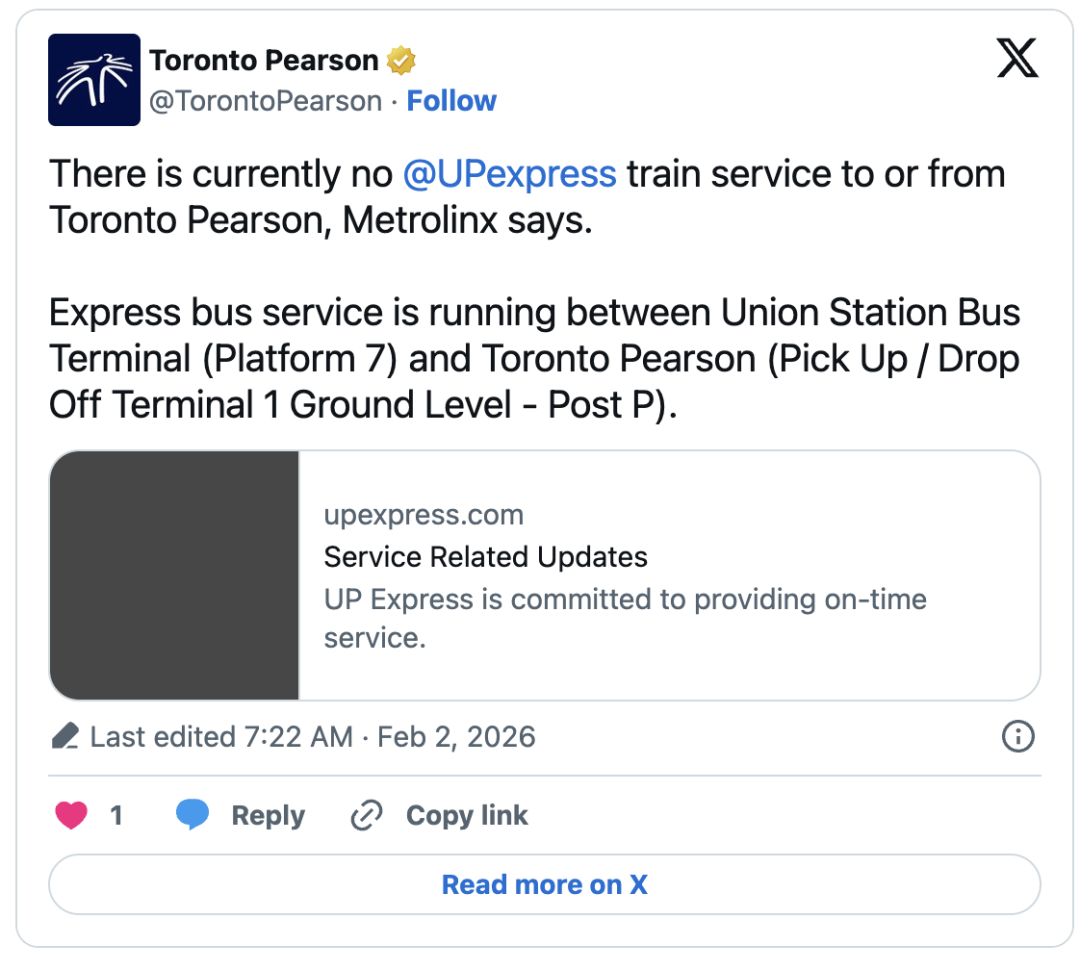Open the X logo icon

click(1018, 61)
